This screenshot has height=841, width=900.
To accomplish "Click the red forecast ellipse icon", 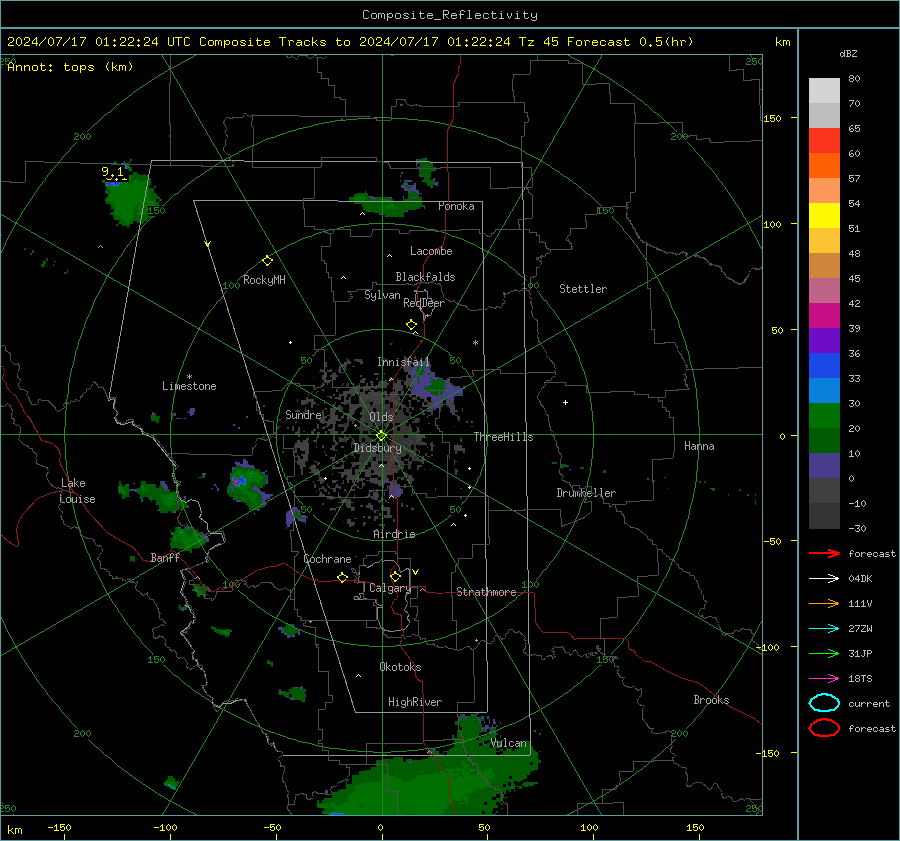I will 824,728.
